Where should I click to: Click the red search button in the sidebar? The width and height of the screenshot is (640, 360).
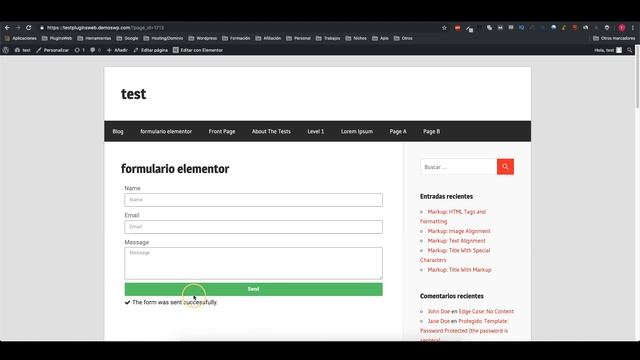505,167
